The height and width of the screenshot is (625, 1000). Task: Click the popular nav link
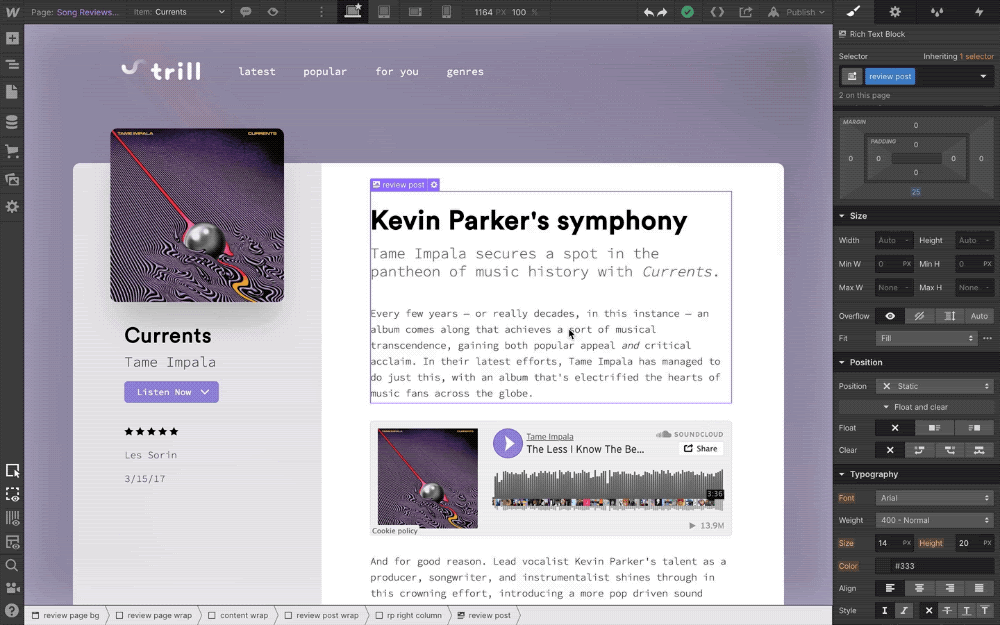(x=325, y=71)
